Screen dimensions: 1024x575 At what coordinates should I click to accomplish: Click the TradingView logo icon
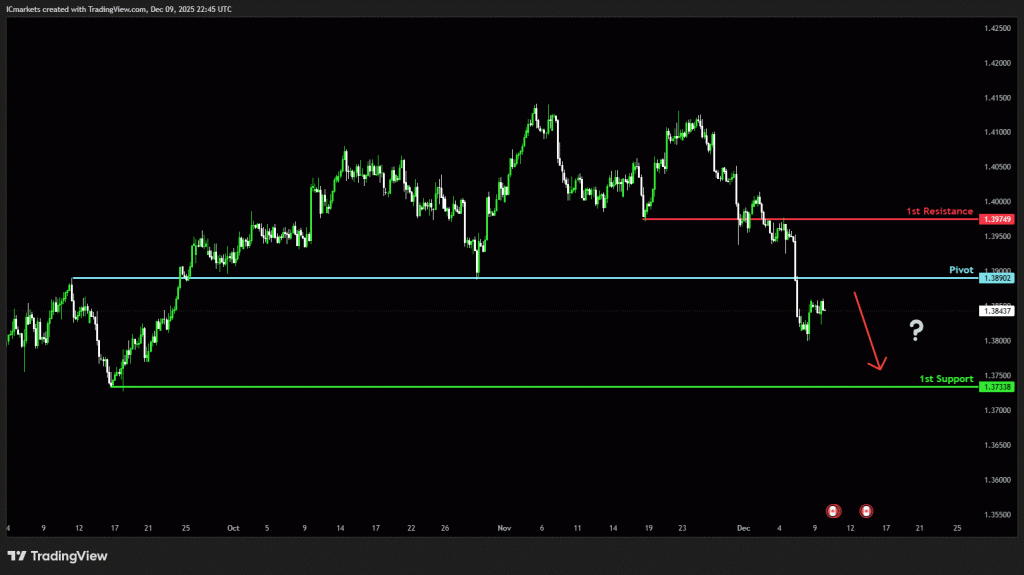17,556
